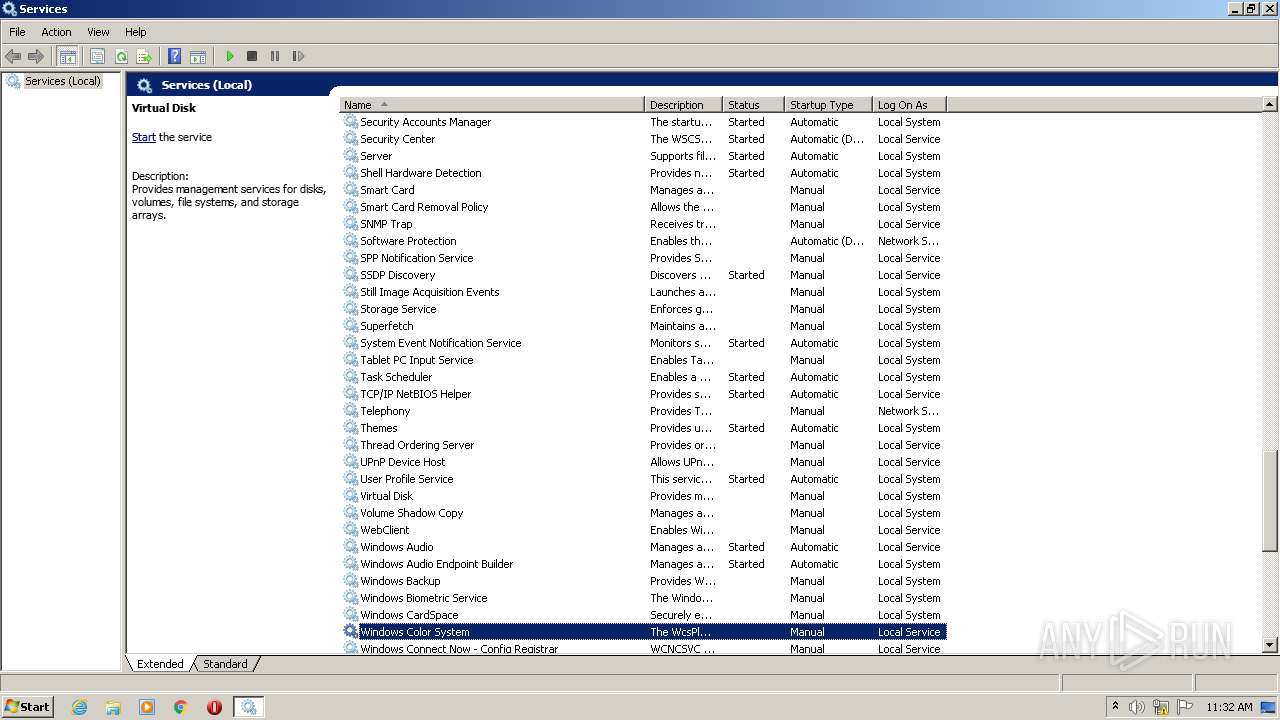Select the SSDP Discovery service
This screenshot has width=1280, height=720.
coord(643,275)
